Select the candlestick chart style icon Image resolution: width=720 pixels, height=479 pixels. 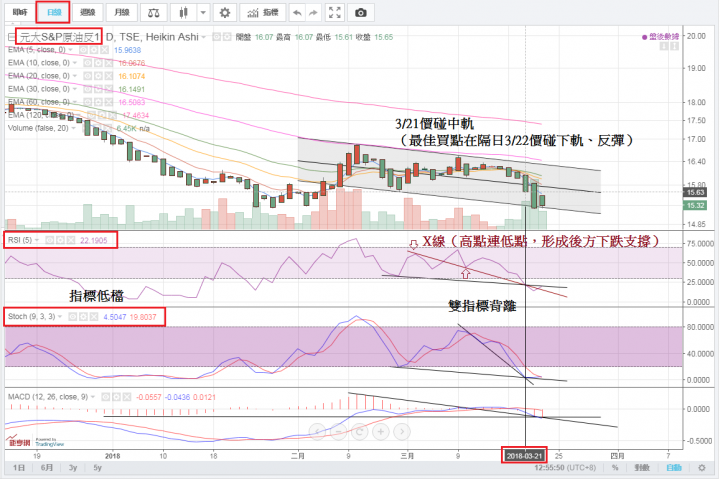[x=184, y=13]
